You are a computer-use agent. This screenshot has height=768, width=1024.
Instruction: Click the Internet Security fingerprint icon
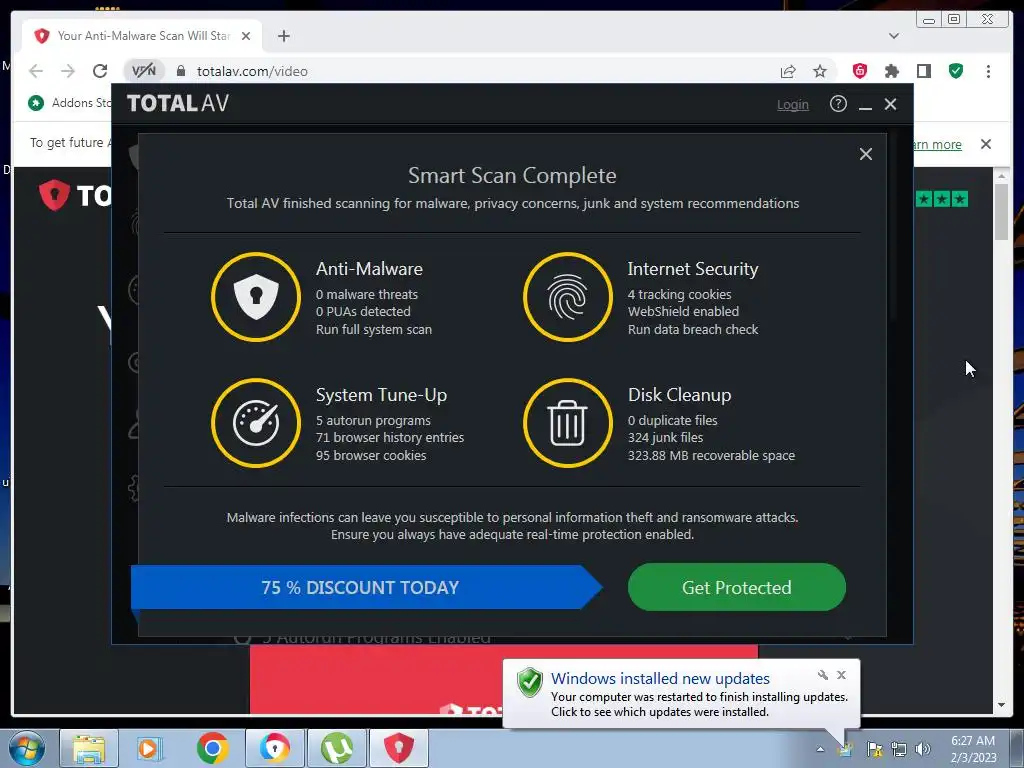click(568, 297)
